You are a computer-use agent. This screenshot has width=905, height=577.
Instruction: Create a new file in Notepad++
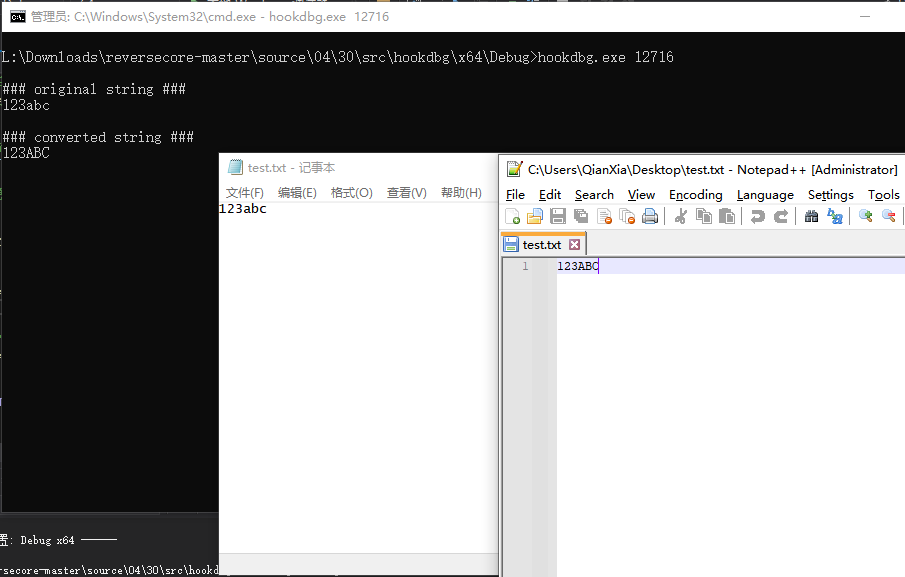click(512, 215)
